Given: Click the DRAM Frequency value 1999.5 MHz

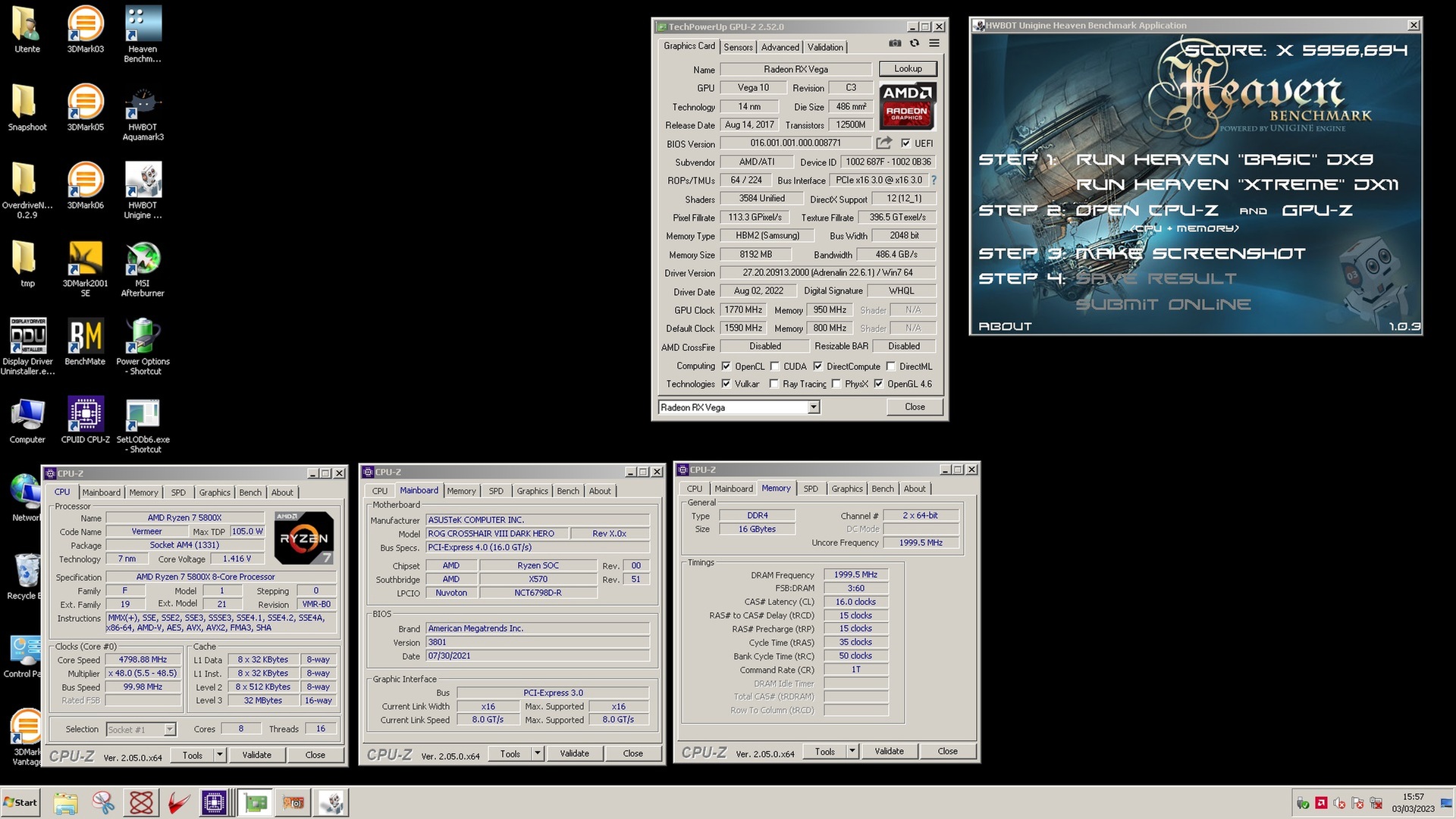Looking at the screenshot, I should coord(855,575).
